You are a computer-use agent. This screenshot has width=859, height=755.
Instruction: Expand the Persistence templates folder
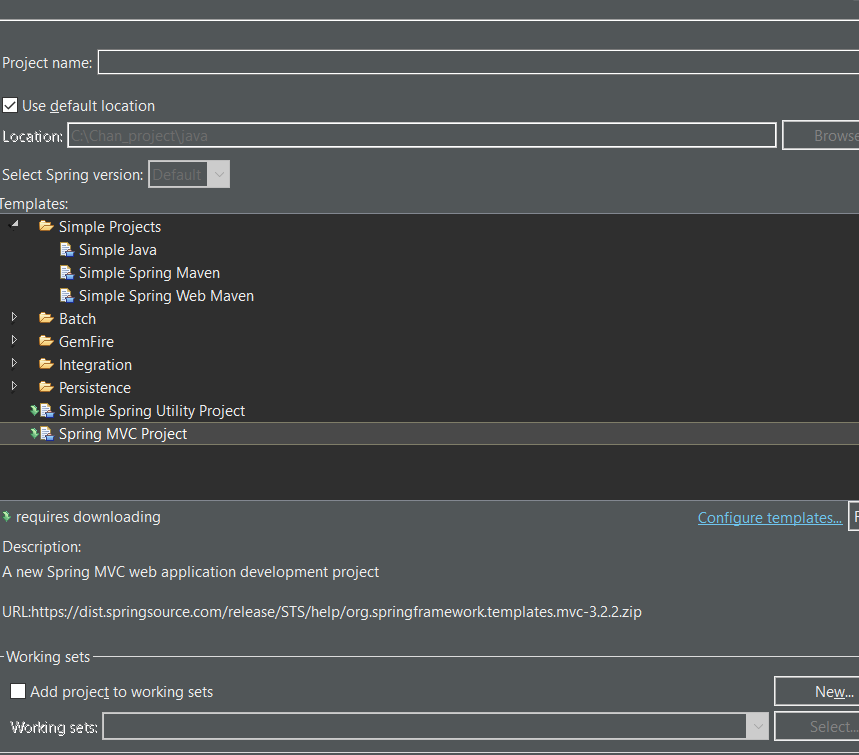click(x=14, y=386)
